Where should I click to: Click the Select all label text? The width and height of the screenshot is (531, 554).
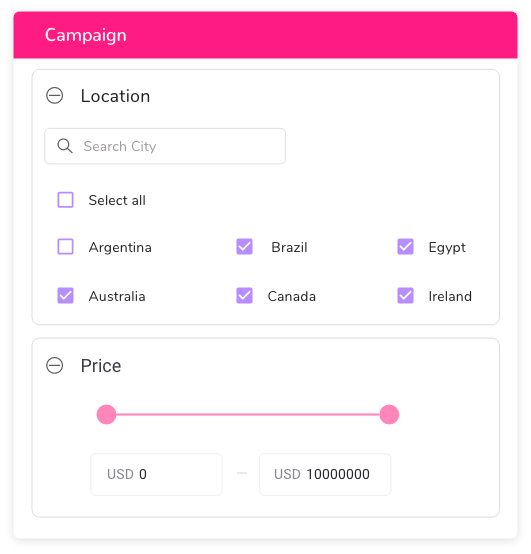(x=117, y=200)
